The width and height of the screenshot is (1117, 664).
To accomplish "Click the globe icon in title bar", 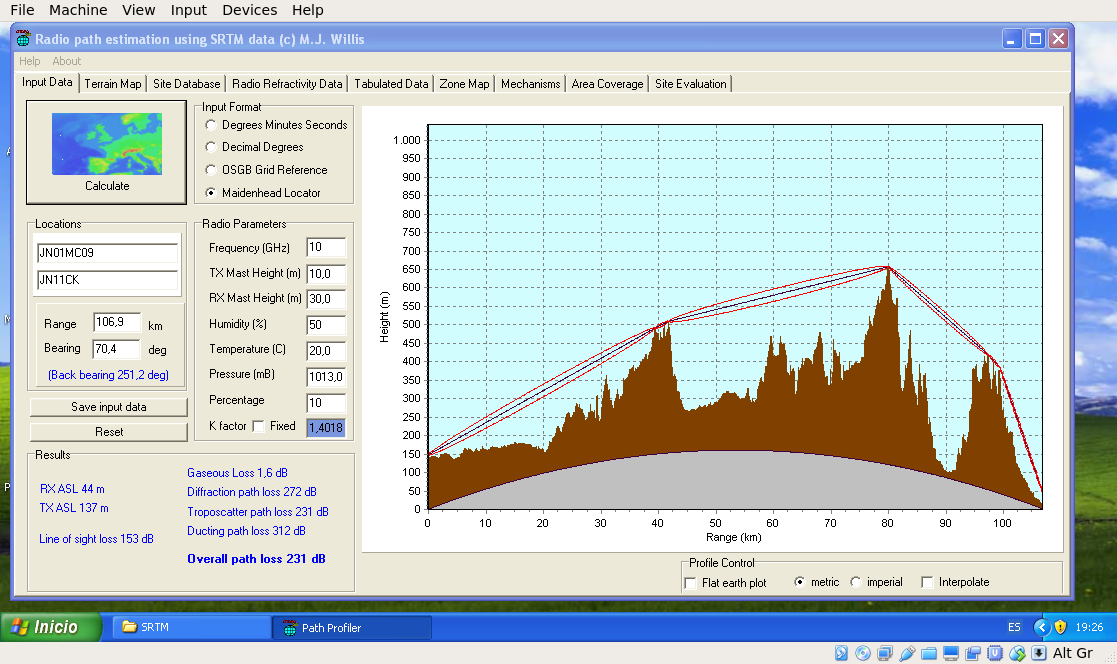I will 23,39.
